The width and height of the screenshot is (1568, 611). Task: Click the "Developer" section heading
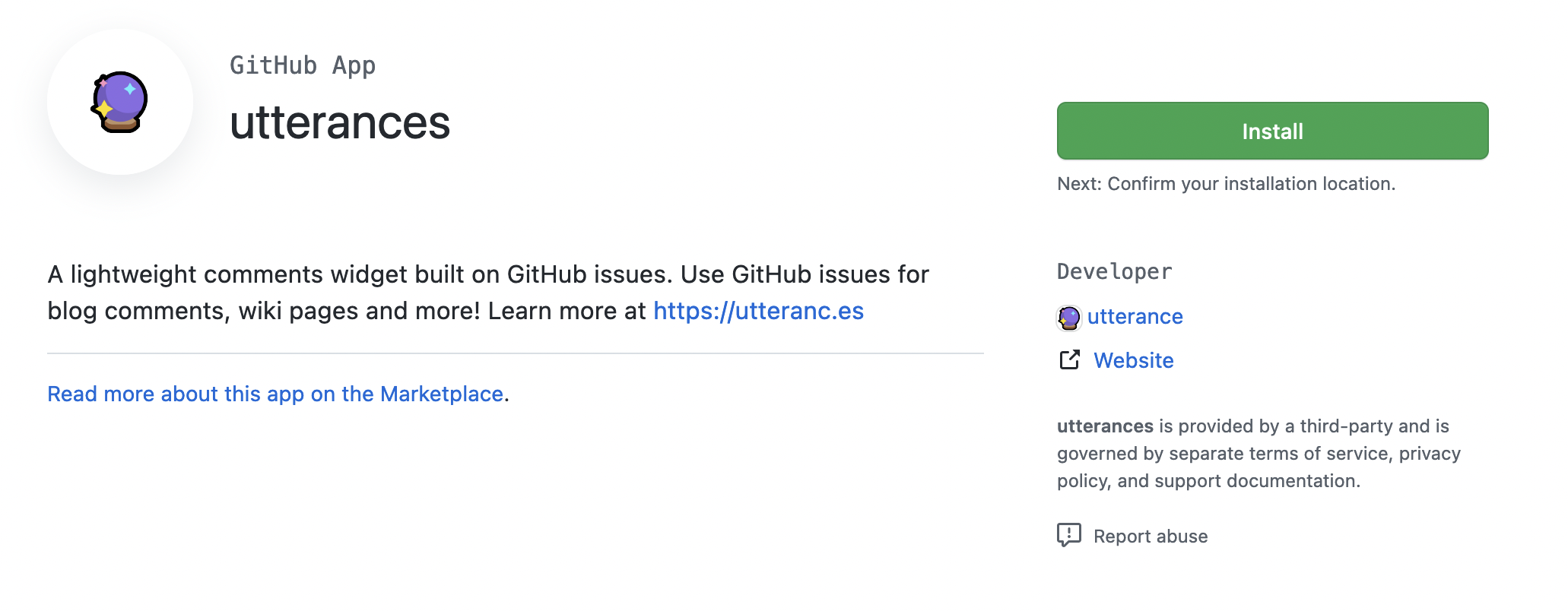pyautogui.click(x=1114, y=271)
